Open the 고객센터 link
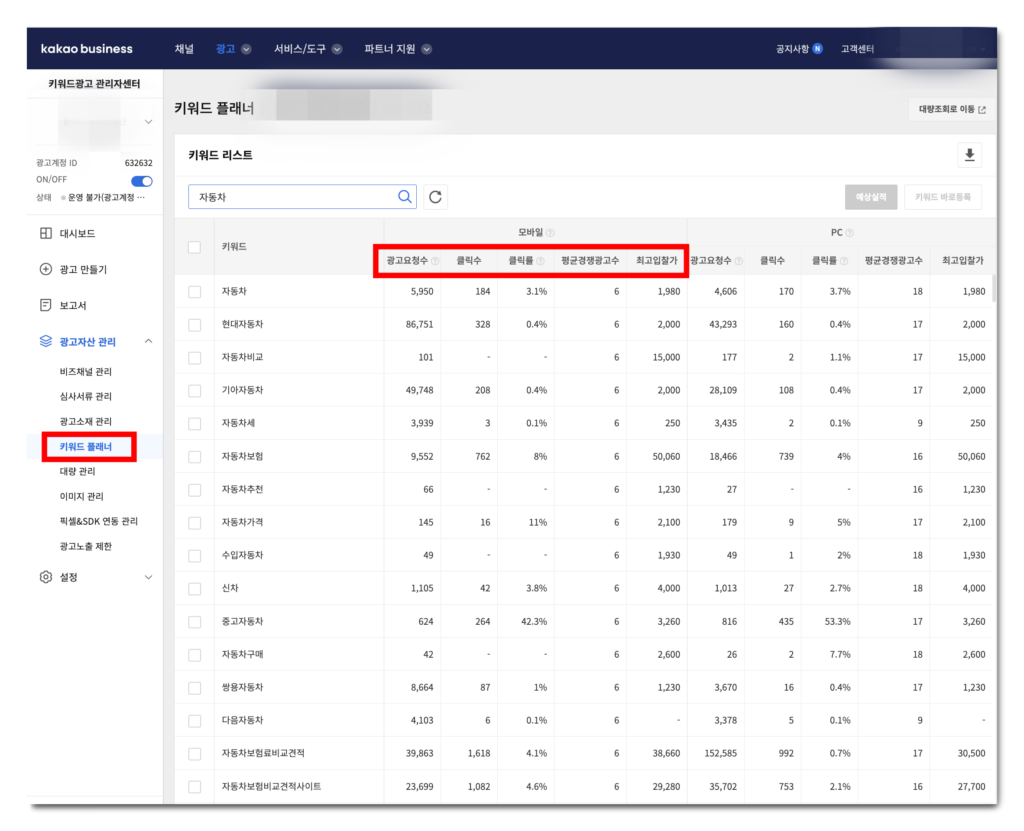Screen dimensions: 1024x831 [x=857, y=49]
